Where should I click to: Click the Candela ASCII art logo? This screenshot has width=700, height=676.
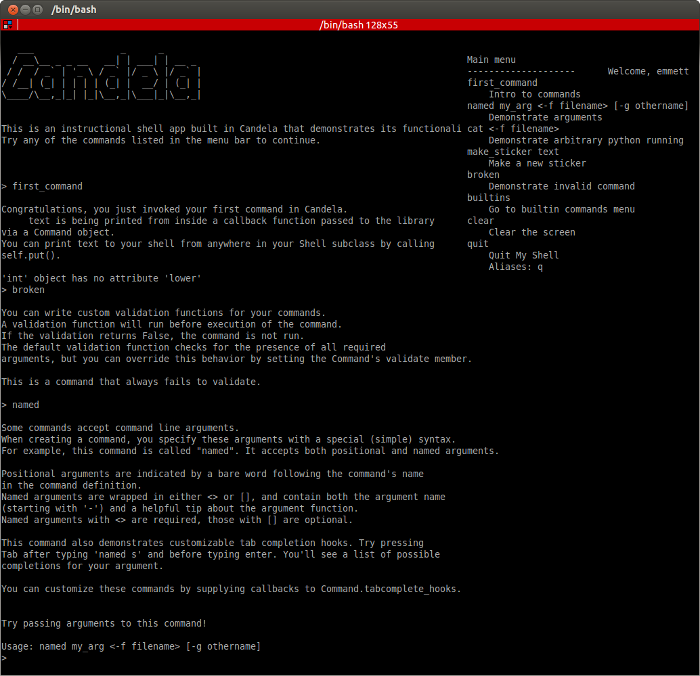coord(101,76)
